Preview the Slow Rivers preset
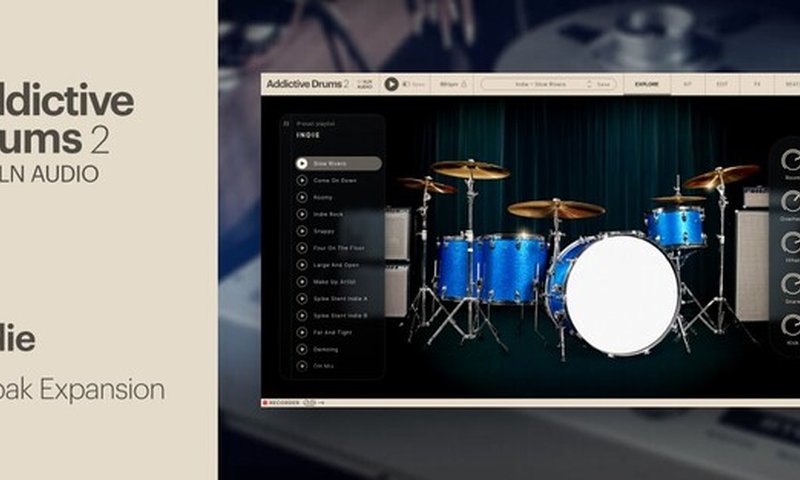This screenshot has height=480, width=800. click(x=302, y=163)
